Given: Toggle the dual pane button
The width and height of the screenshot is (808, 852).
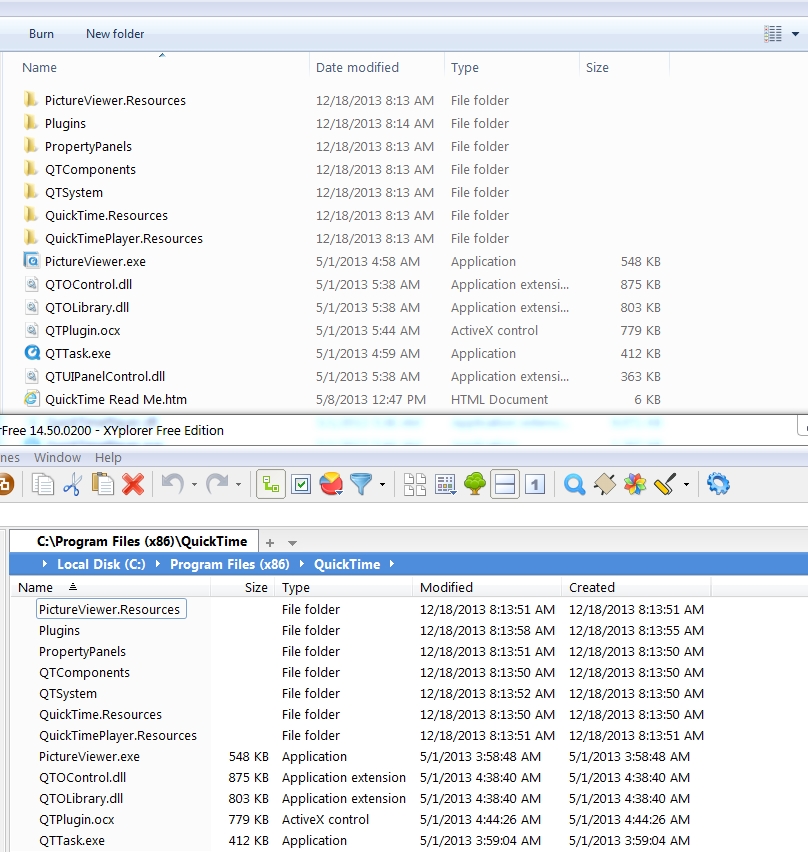Looking at the screenshot, I should [505, 485].
